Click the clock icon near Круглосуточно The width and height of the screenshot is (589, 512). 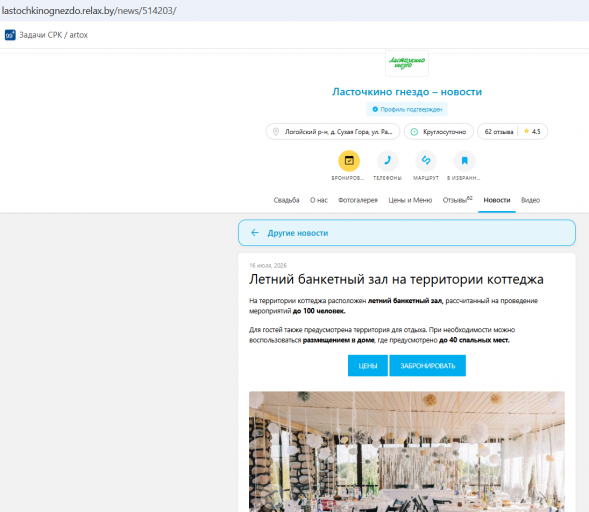coord(414,132)
